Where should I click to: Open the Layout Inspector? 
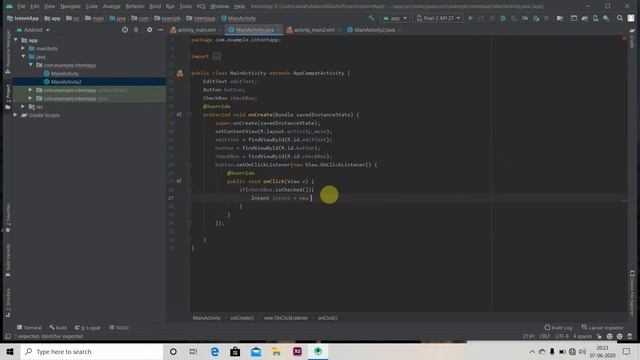pos(602,327)
